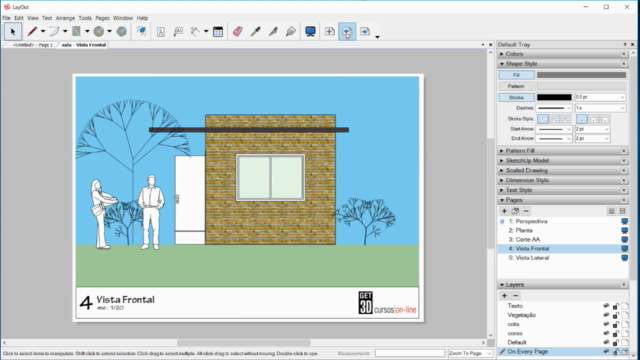
Task: Choose the Text tool
Action: click(160, 31)
